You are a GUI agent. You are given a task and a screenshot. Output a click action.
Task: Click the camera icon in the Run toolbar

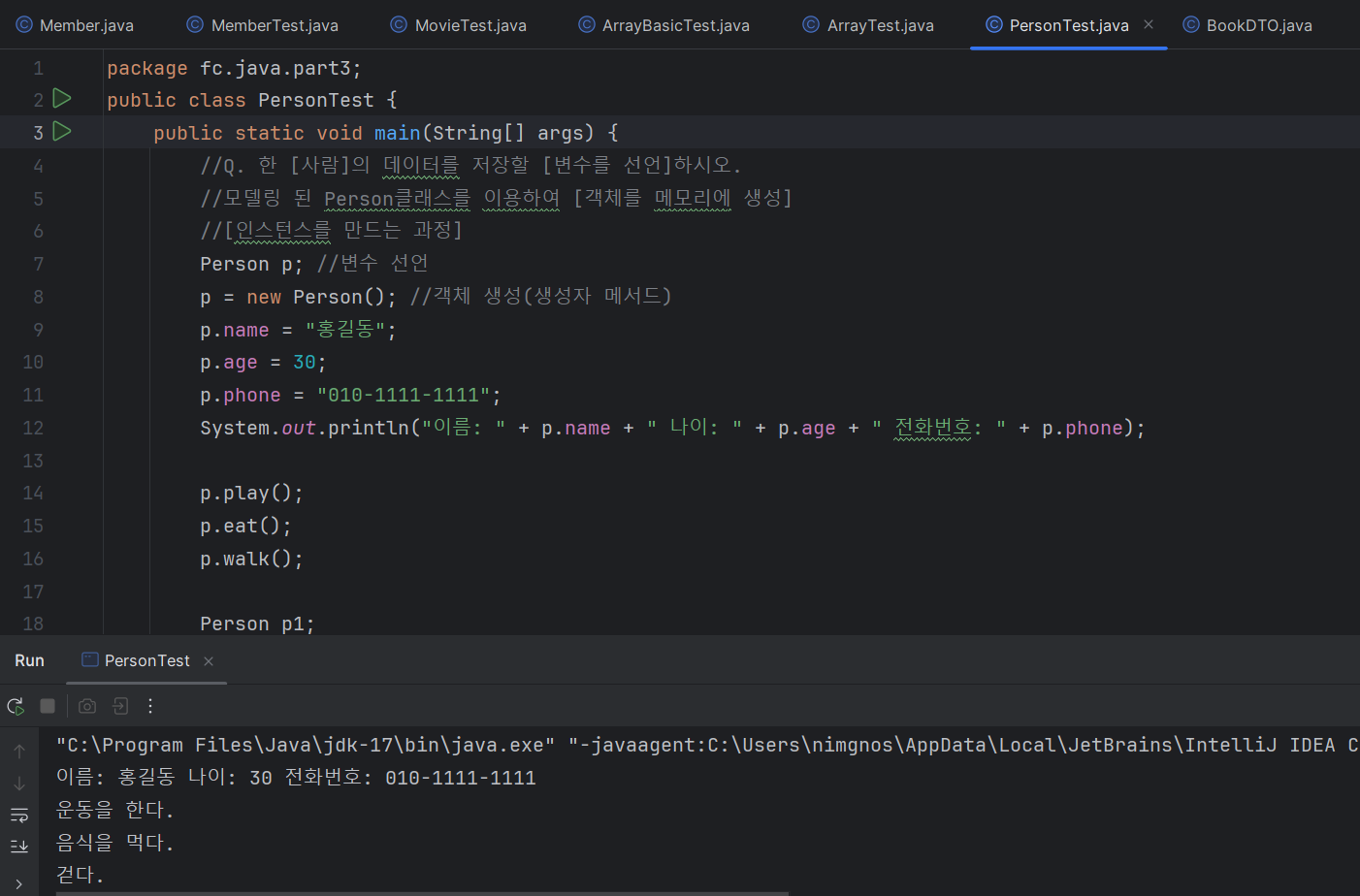coord(87,706)
